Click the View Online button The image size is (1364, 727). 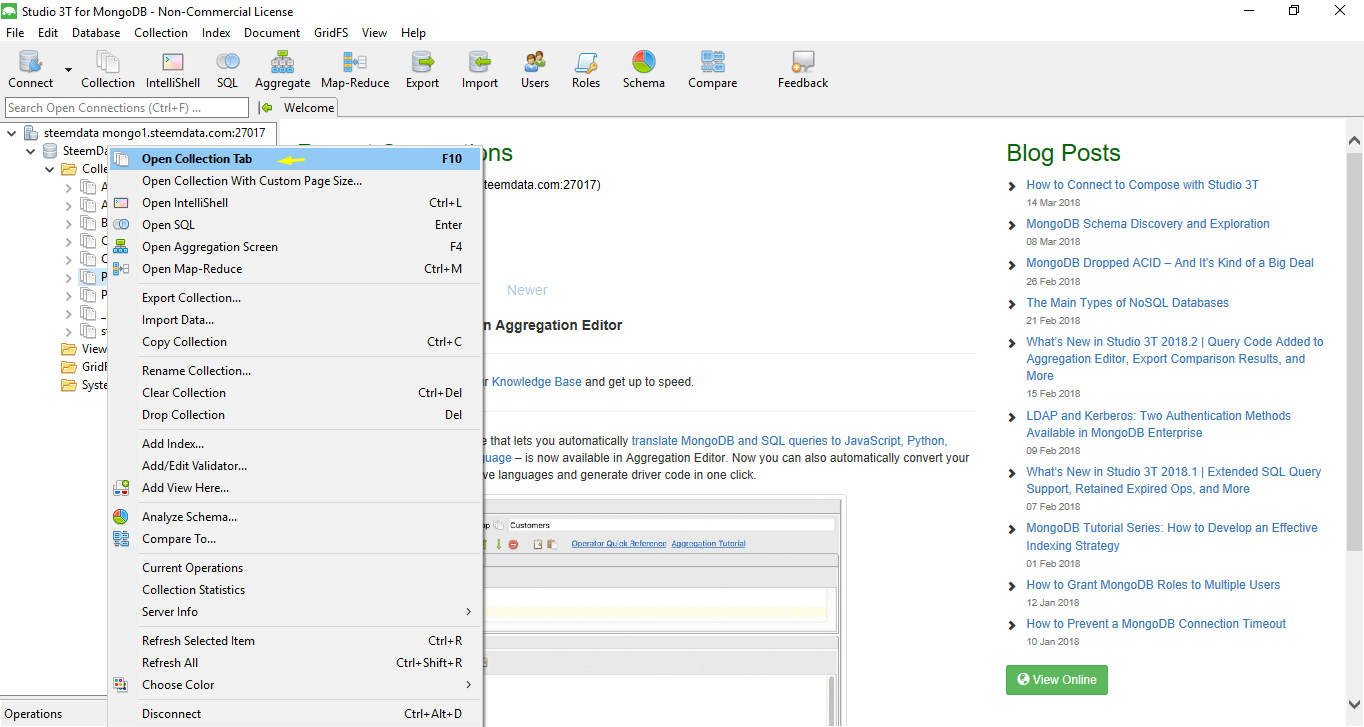(x=1056, y=680)
